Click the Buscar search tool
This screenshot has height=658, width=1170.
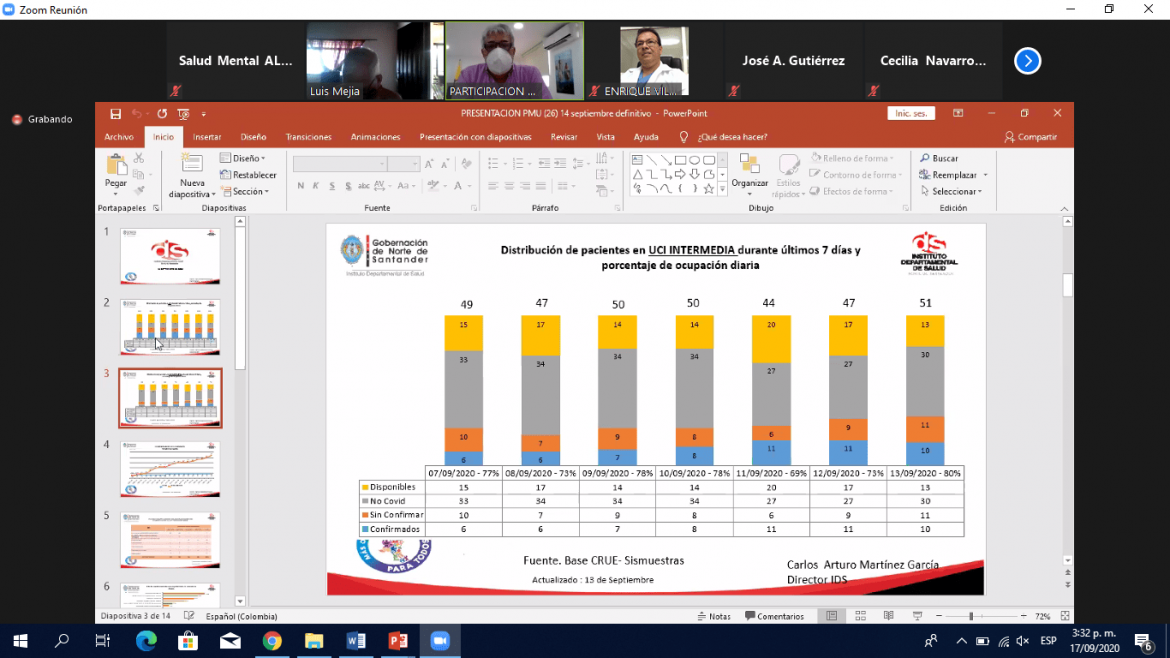point(939,158)
